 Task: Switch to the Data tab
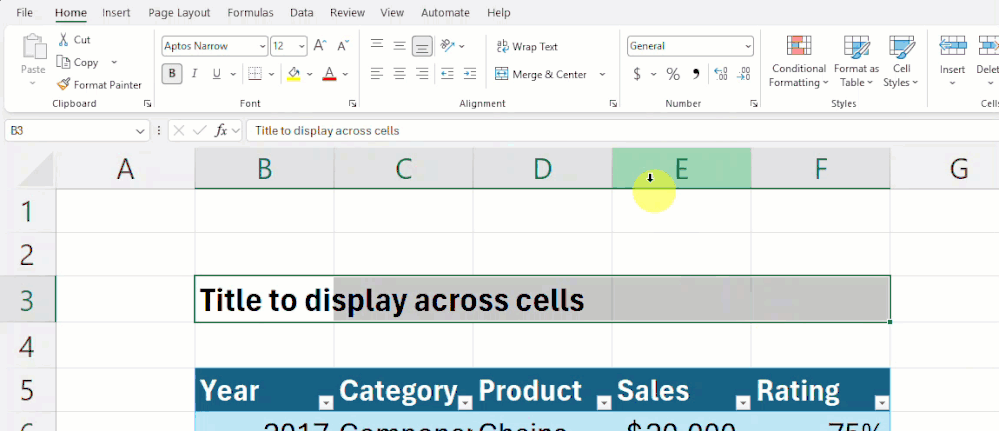(301, 12)
